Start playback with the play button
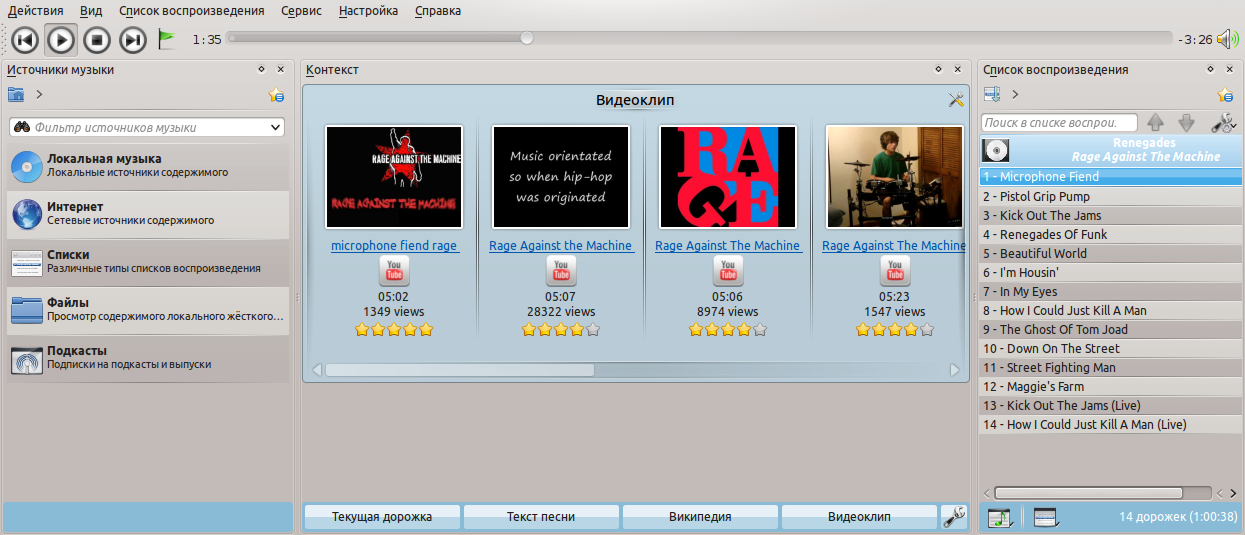The height and width of the screenshot is (535, 1245). (x=61, y=39)
